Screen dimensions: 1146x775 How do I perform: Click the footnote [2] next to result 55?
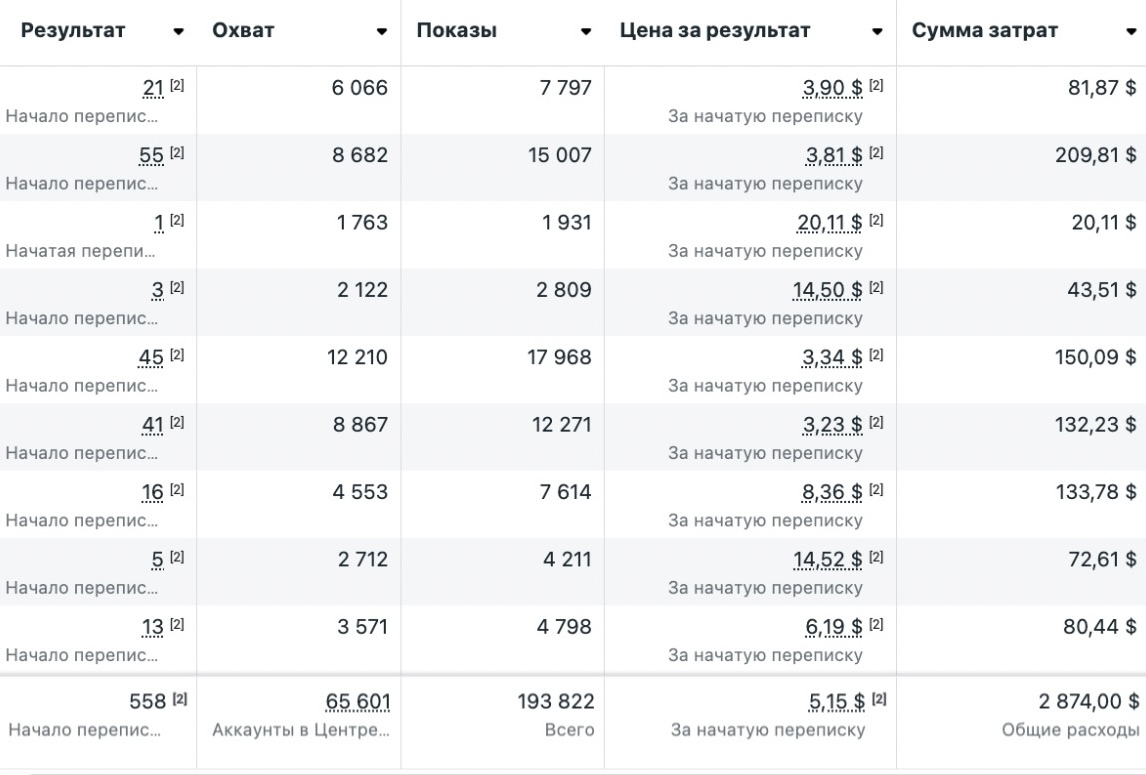(x=177, y=154)
